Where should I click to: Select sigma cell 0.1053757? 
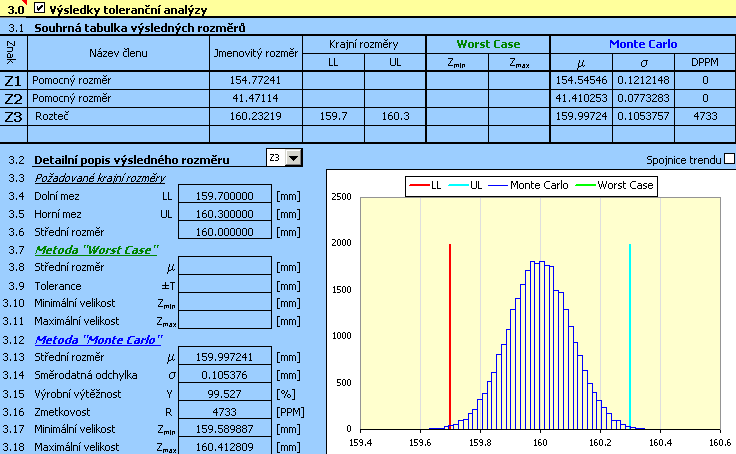click(x=643, y=116)
